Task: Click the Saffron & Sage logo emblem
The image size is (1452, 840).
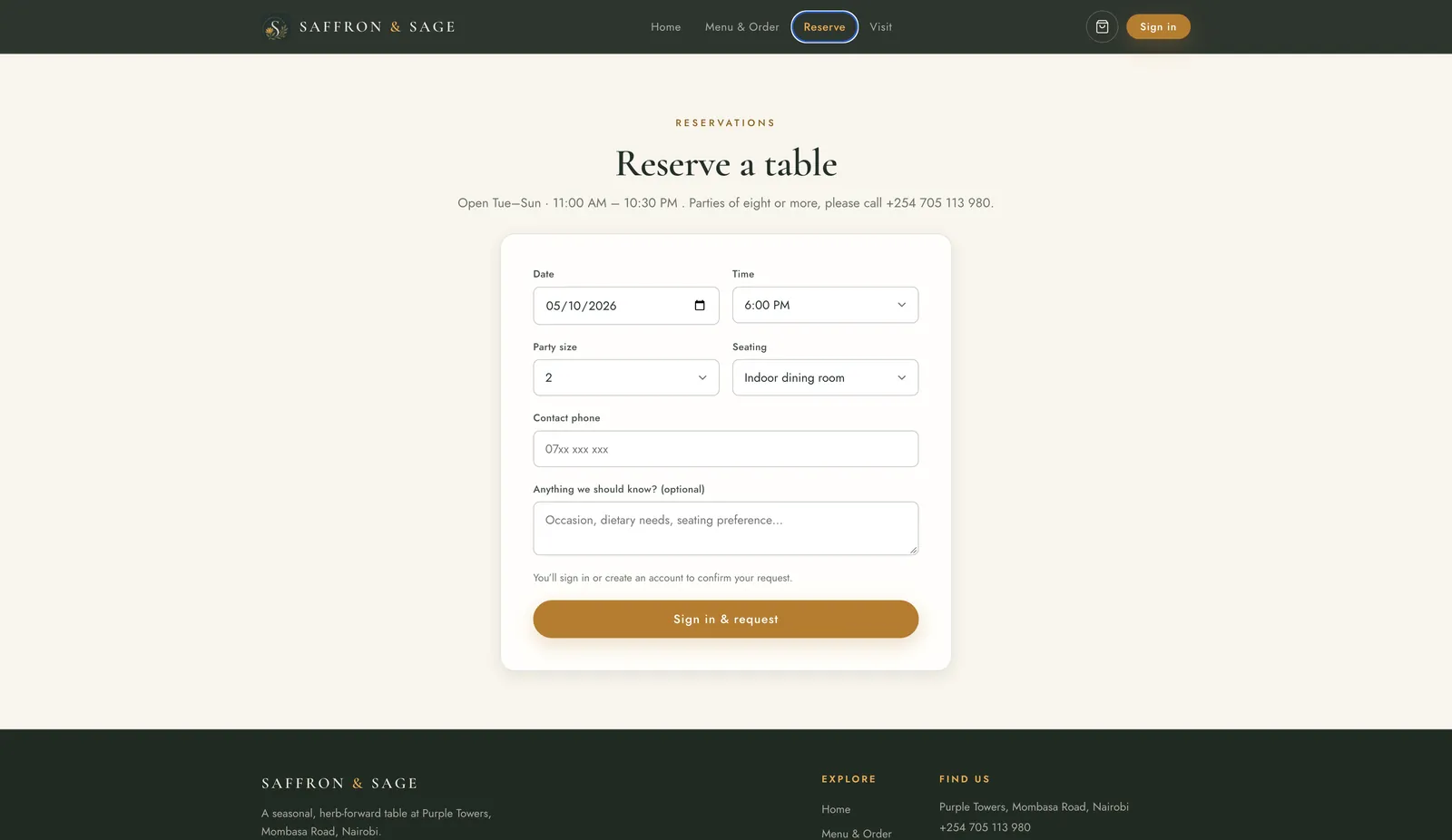Action: click(276, 27)
